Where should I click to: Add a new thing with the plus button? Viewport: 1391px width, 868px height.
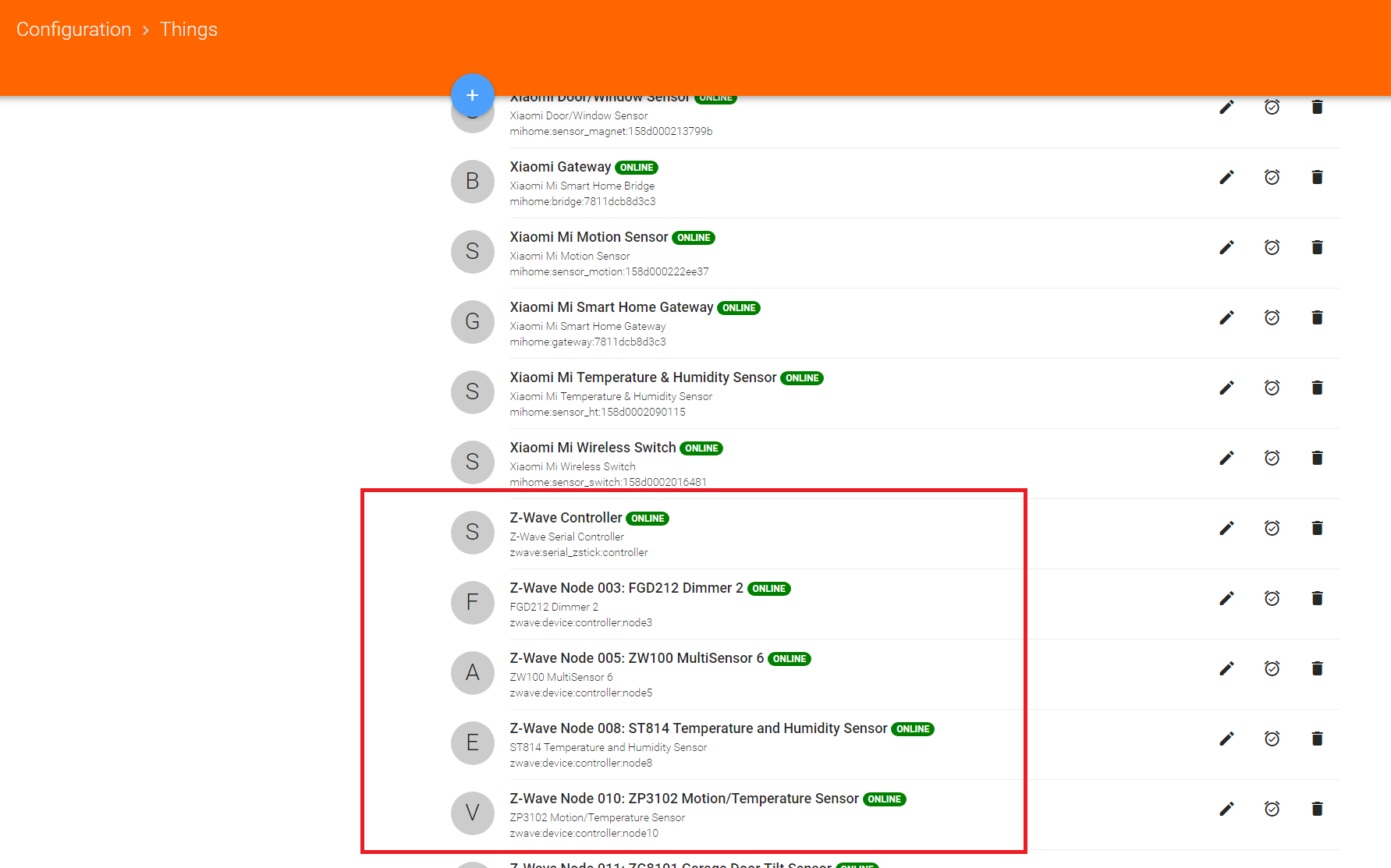click(472, 95)
